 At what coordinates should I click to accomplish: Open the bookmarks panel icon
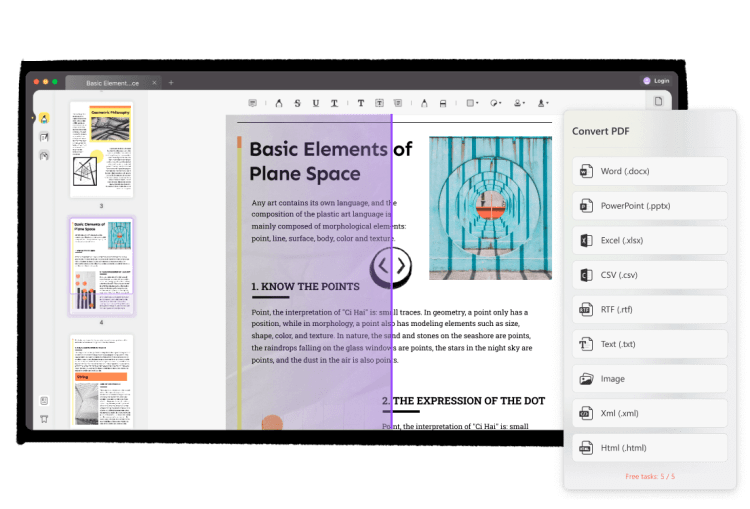coord(44,419)
